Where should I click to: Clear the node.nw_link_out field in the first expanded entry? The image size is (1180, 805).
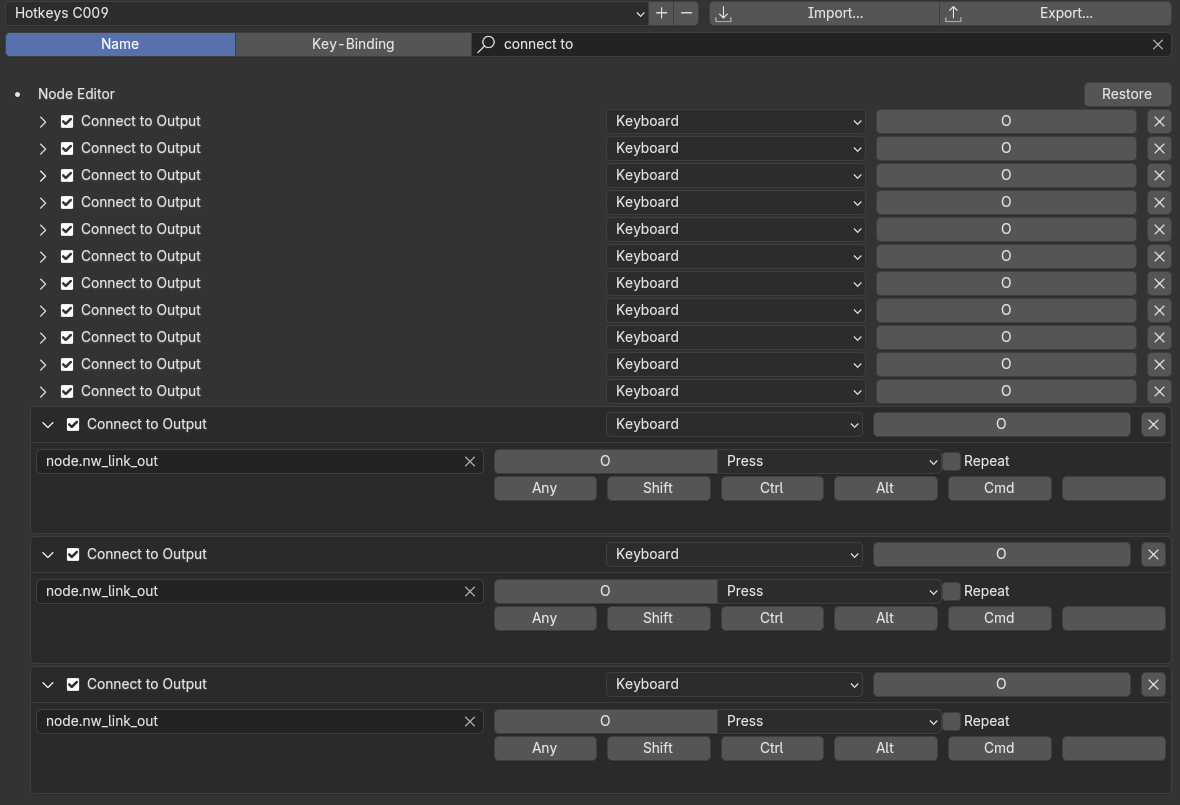(x=470, y=461)
